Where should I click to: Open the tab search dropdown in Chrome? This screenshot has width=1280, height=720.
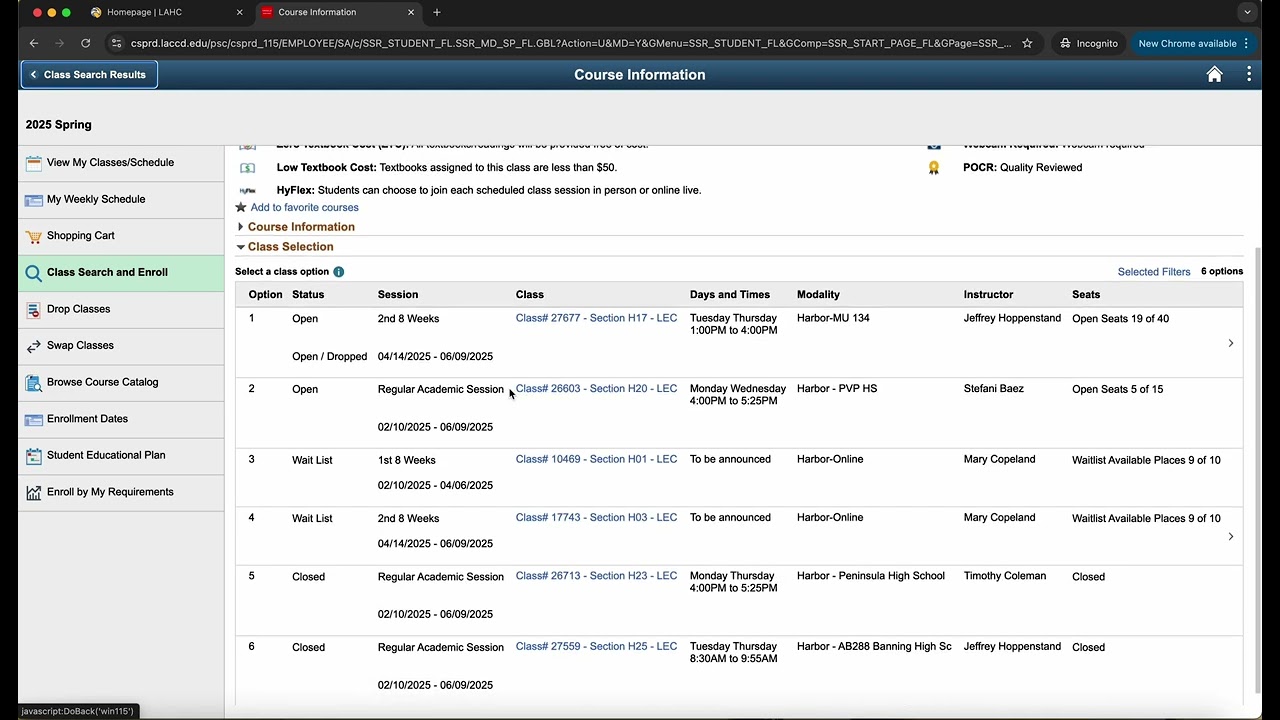[1246, 12]
